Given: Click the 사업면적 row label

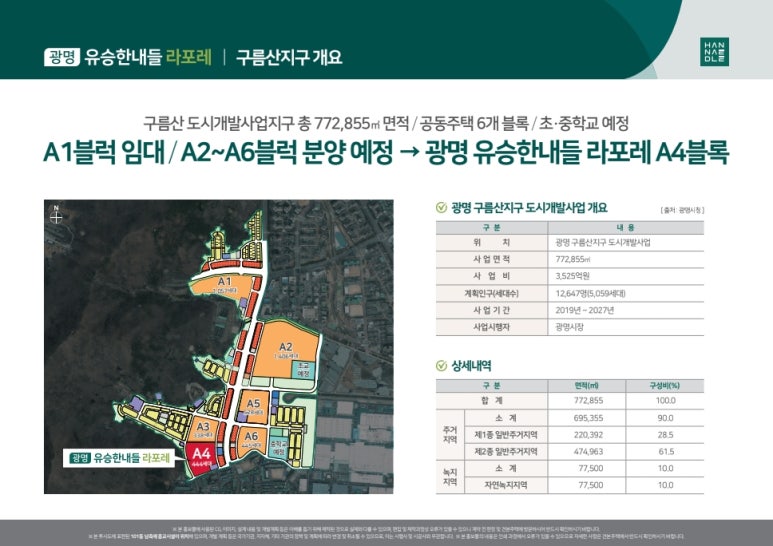Looking at the screenshot, I should pos(492,259).
